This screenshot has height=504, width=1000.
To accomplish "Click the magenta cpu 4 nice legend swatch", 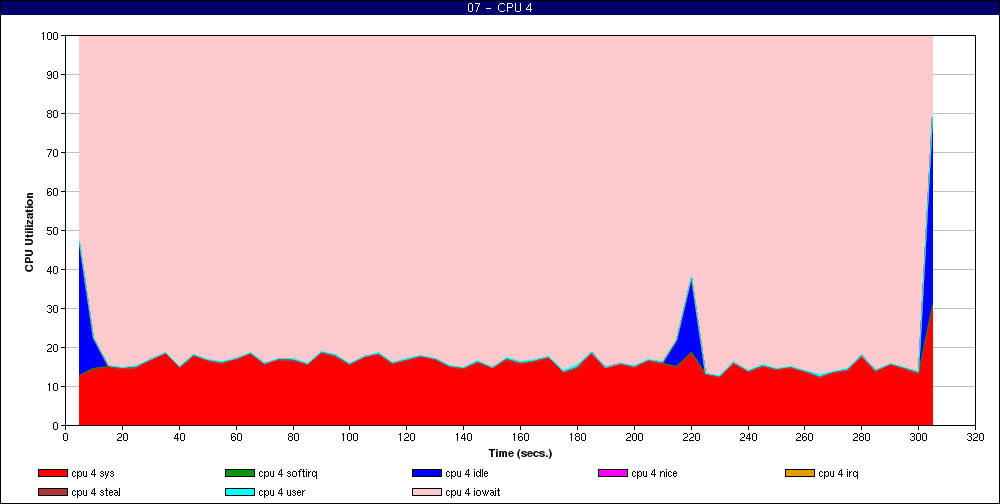I will [x=613, y=473].
